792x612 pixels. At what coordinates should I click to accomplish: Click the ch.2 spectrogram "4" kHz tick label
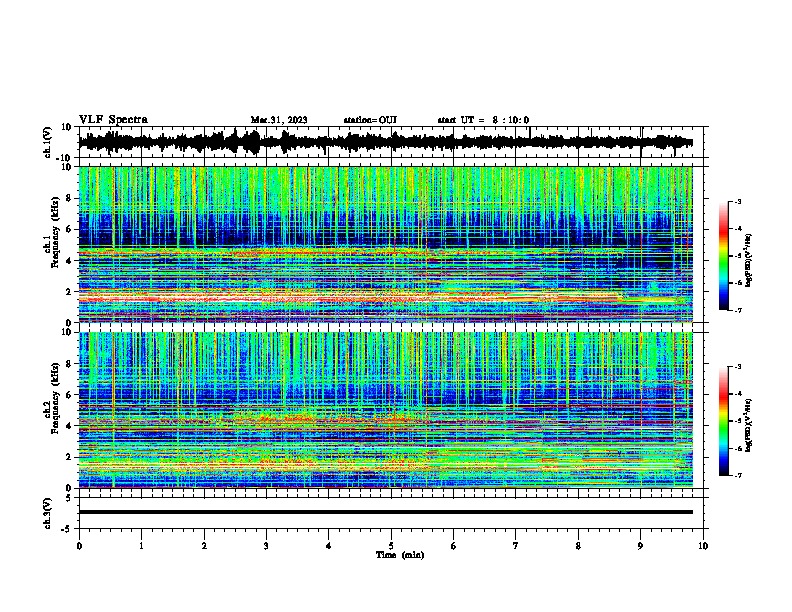coord(69,426)
